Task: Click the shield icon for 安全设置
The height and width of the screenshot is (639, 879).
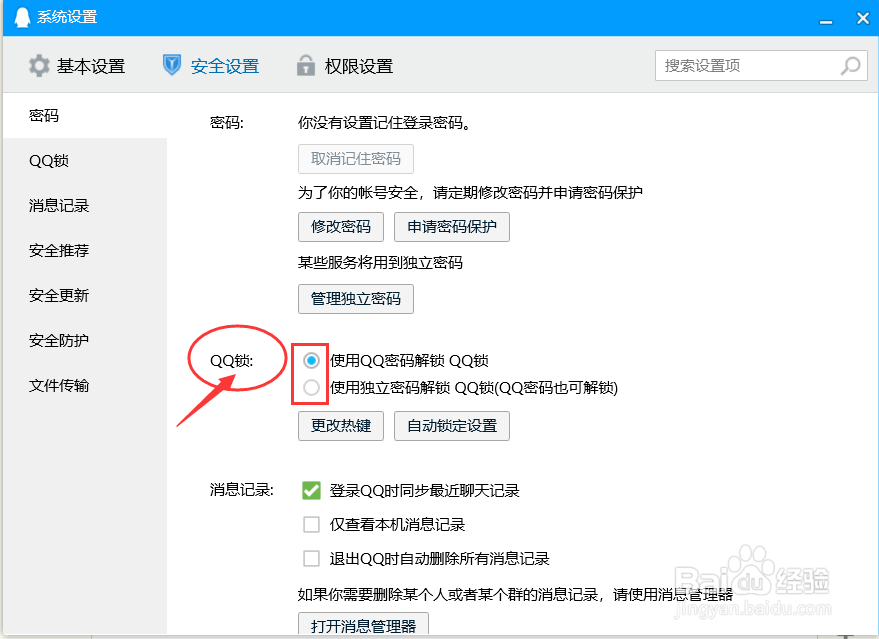Action: click(x=172, y=65)
